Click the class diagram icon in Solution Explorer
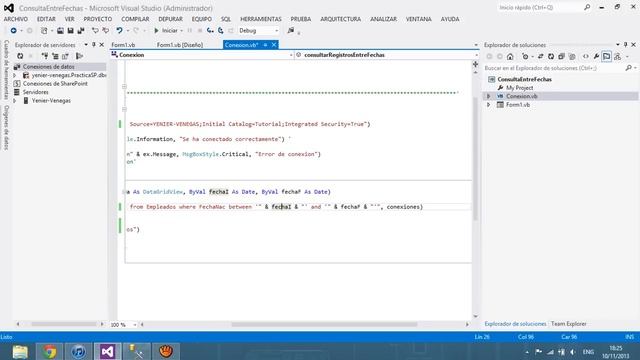The height and width of the screenshot is (360, 640). pos(618,56)
